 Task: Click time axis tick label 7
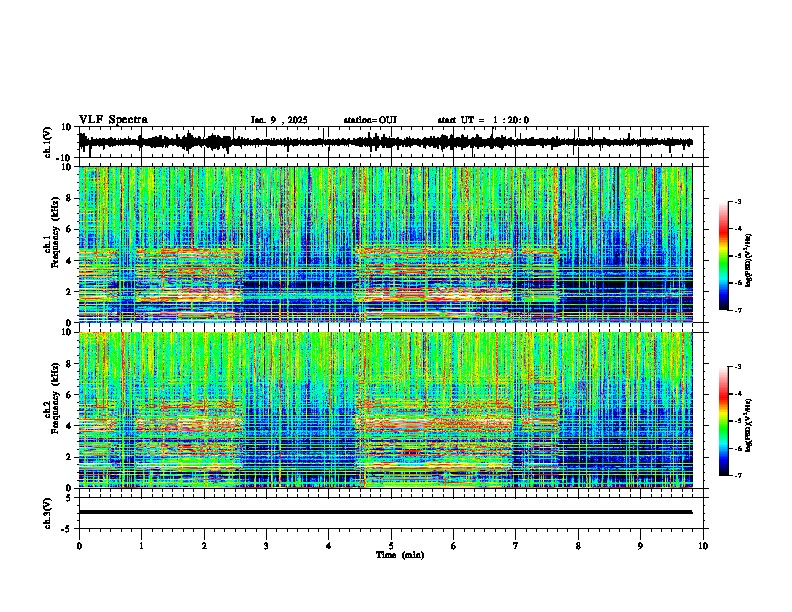click(x=516, y=546)
